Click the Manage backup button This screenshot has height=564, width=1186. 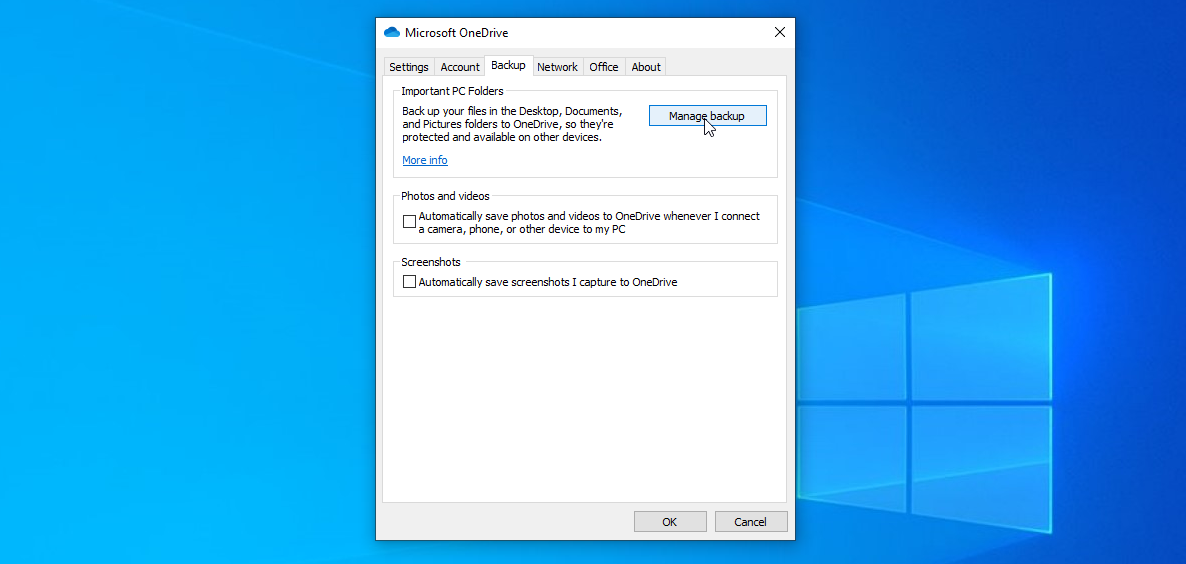click(707, 116)
